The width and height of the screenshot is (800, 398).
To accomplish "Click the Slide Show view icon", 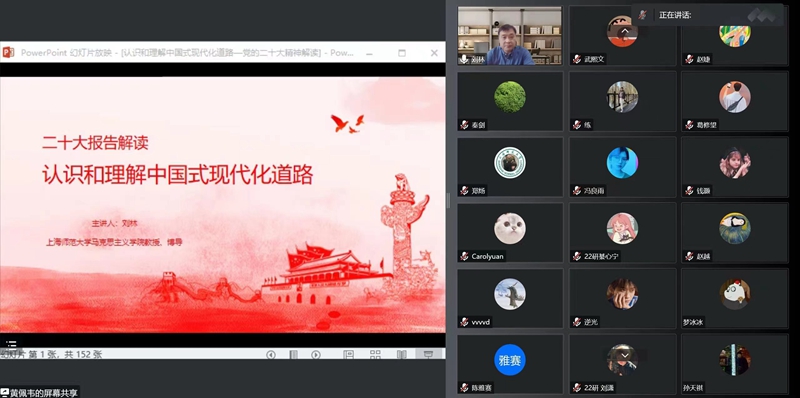I will coord(429,354).
